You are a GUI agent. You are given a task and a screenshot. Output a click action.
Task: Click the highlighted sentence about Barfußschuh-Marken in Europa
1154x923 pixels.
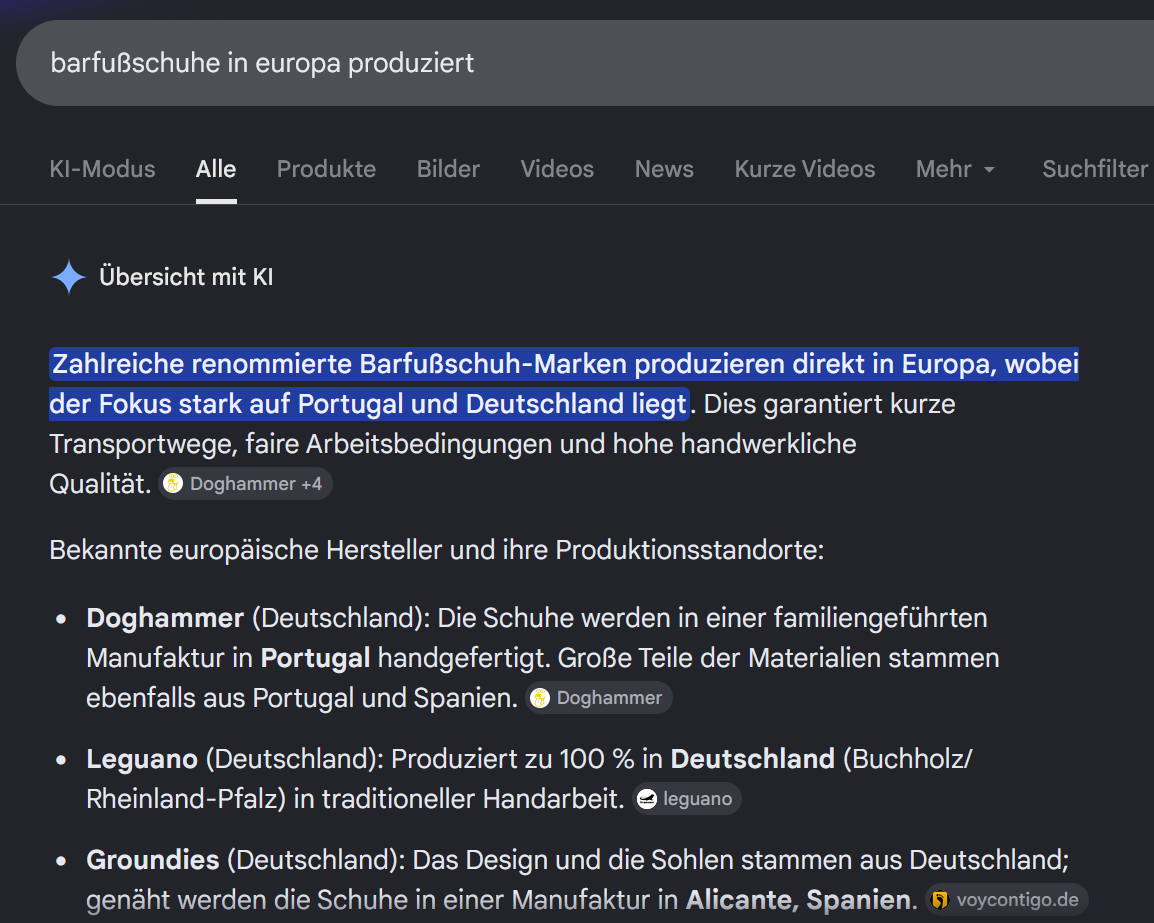click(564, 383)
